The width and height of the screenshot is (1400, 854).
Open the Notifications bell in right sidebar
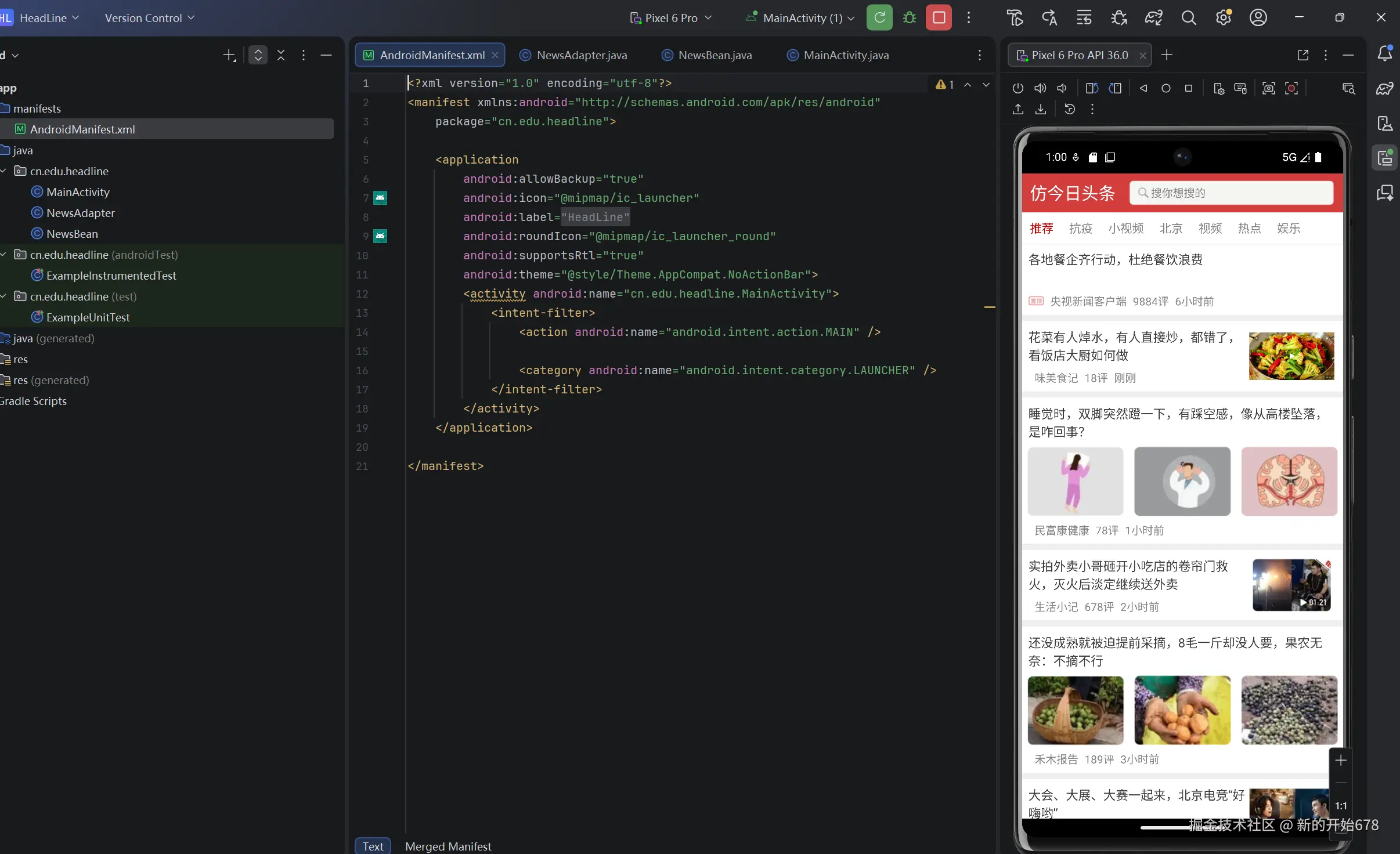tap(1385, 53)
